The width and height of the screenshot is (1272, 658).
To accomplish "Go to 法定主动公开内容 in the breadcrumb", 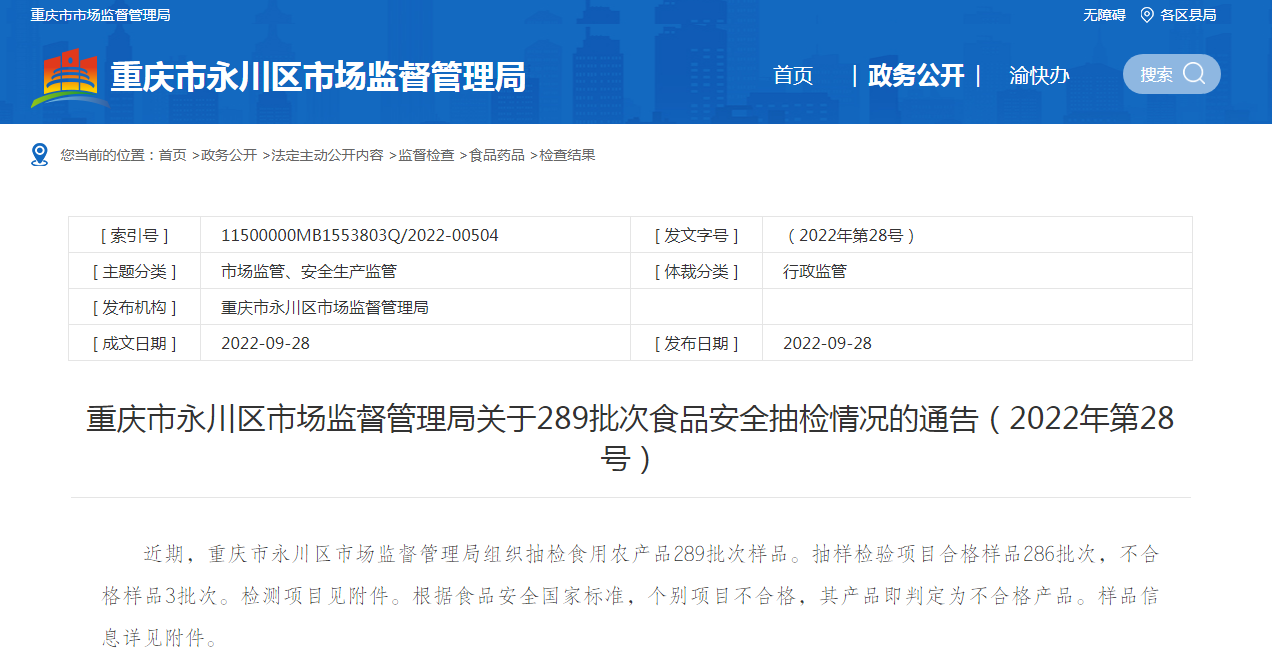I will tap(327, 155).
